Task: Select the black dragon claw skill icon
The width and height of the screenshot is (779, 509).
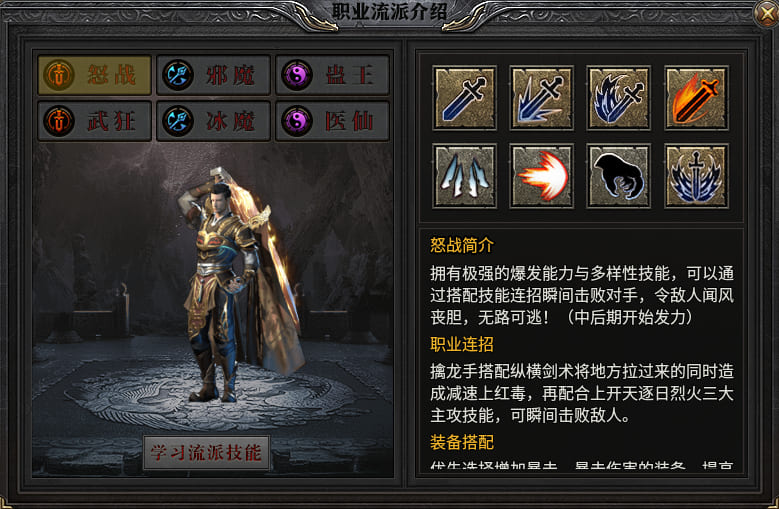Action: tap(619, 176)
